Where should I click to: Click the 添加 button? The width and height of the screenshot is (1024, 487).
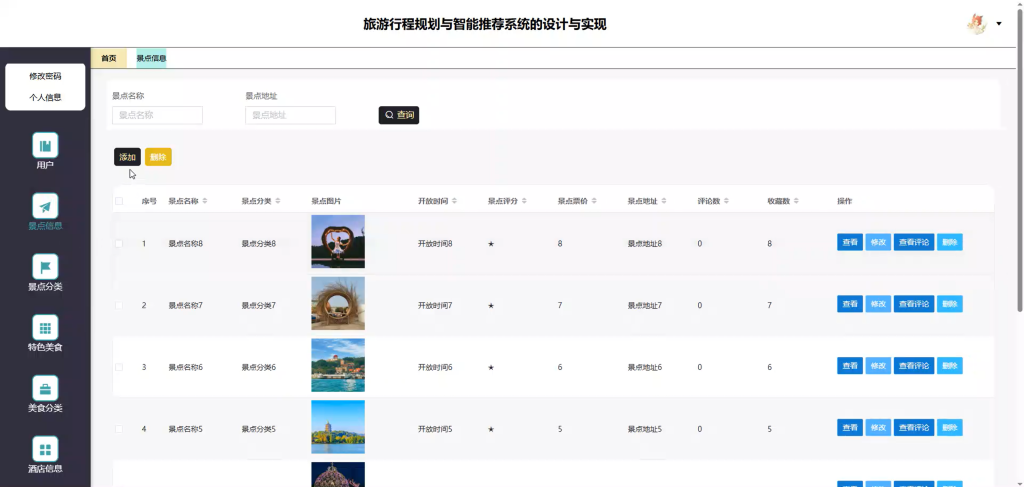[x=127, y=157]
